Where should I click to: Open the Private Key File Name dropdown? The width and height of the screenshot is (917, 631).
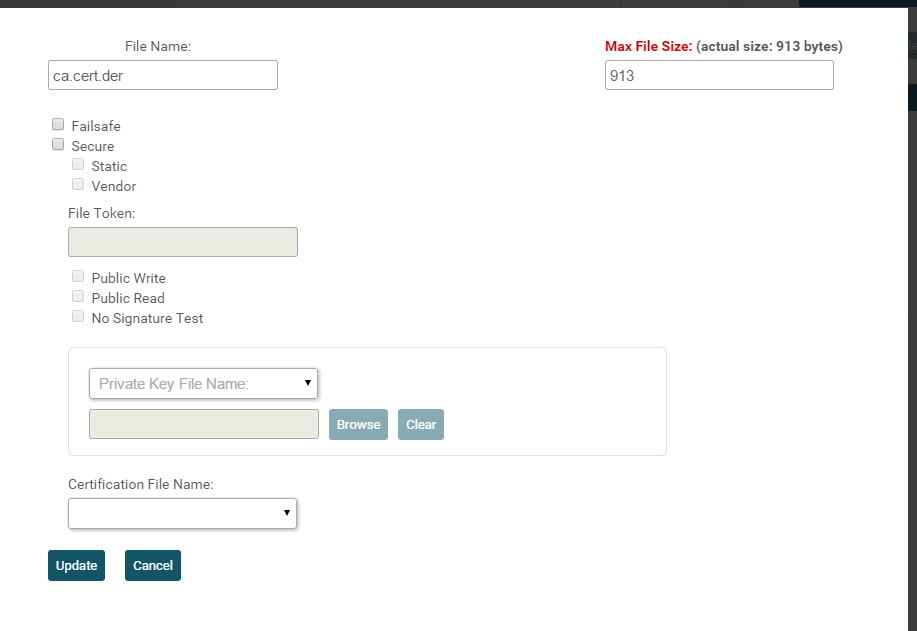(x=204, y=384)
